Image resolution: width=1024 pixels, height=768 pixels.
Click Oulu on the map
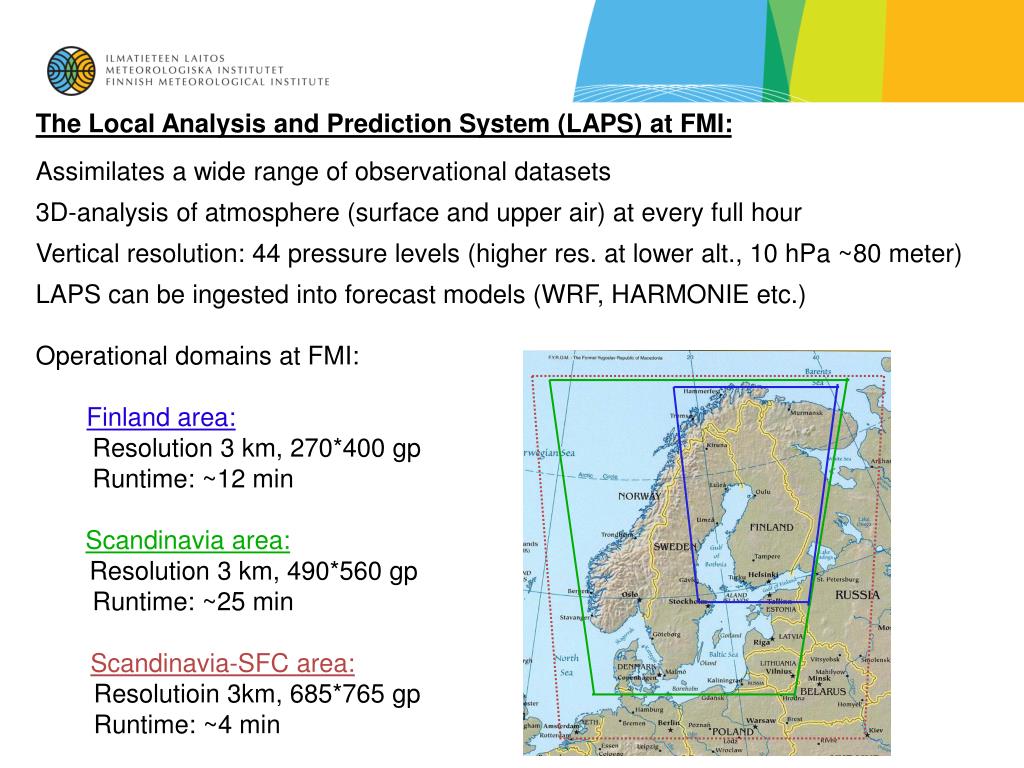pos(762,491)
